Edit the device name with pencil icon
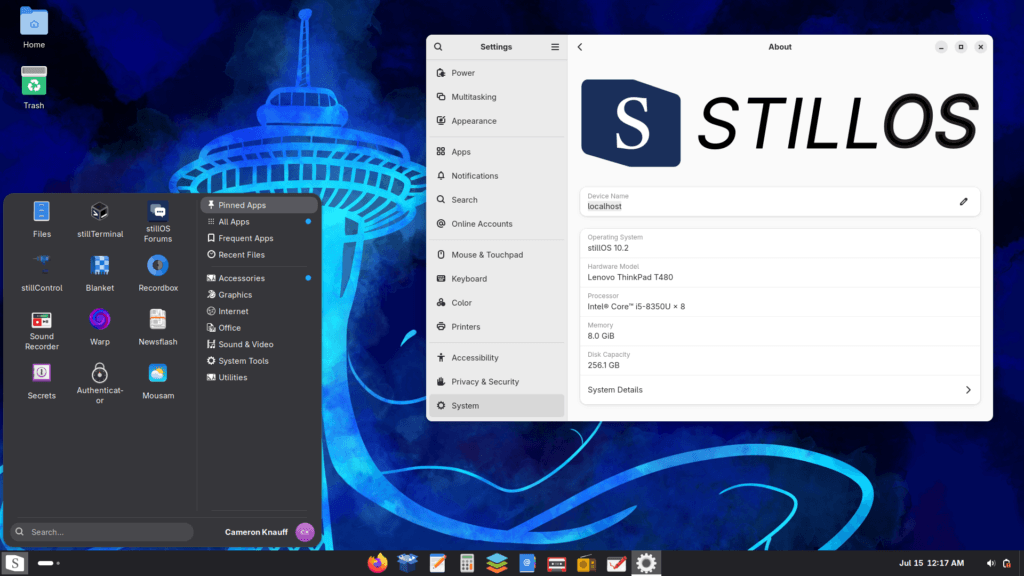This screenshot has height=576, width=1024. pos(963,202)
